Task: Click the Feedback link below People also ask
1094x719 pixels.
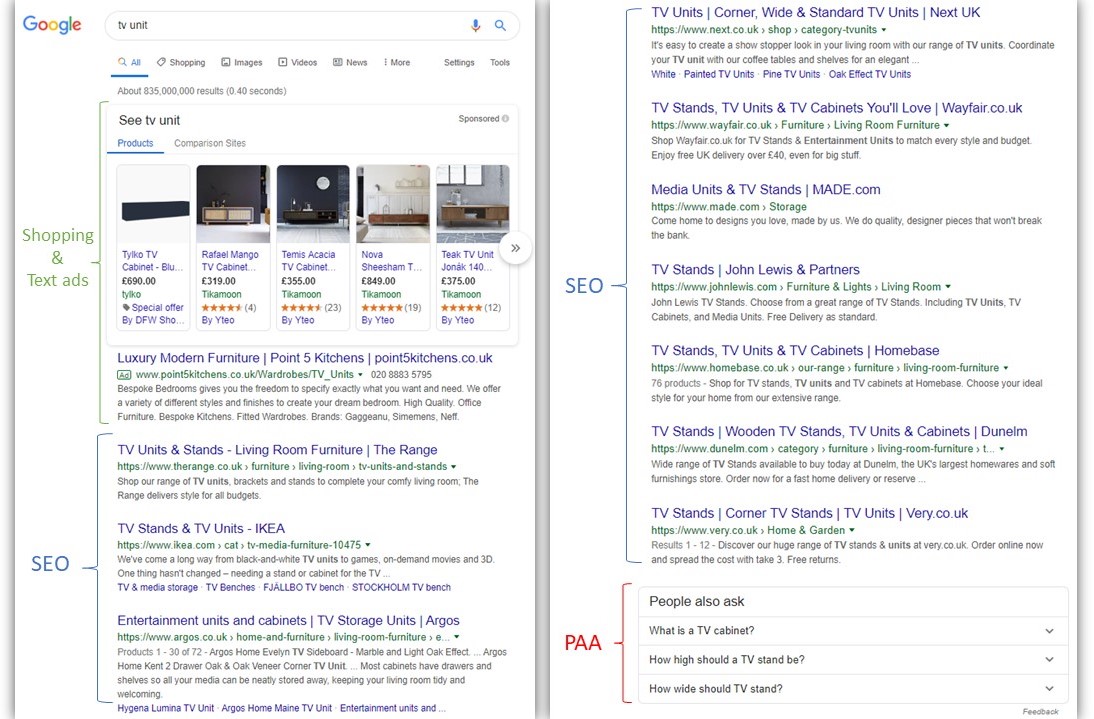Action: (1040, 712)
